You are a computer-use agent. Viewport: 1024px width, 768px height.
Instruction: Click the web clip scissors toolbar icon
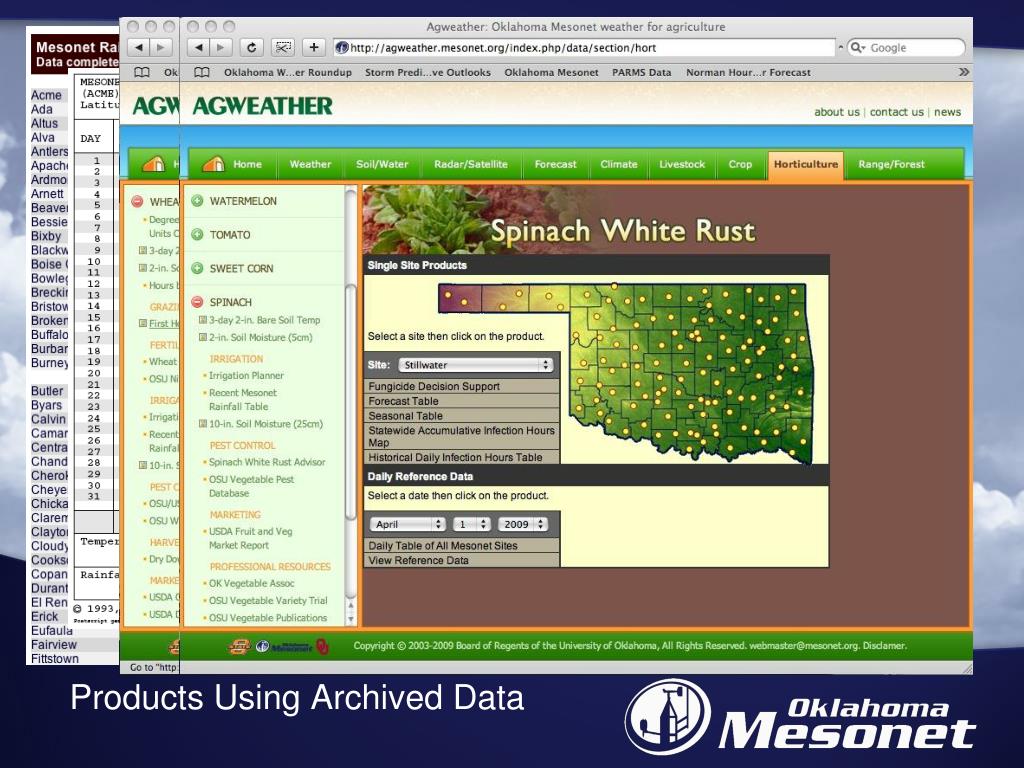283,48
